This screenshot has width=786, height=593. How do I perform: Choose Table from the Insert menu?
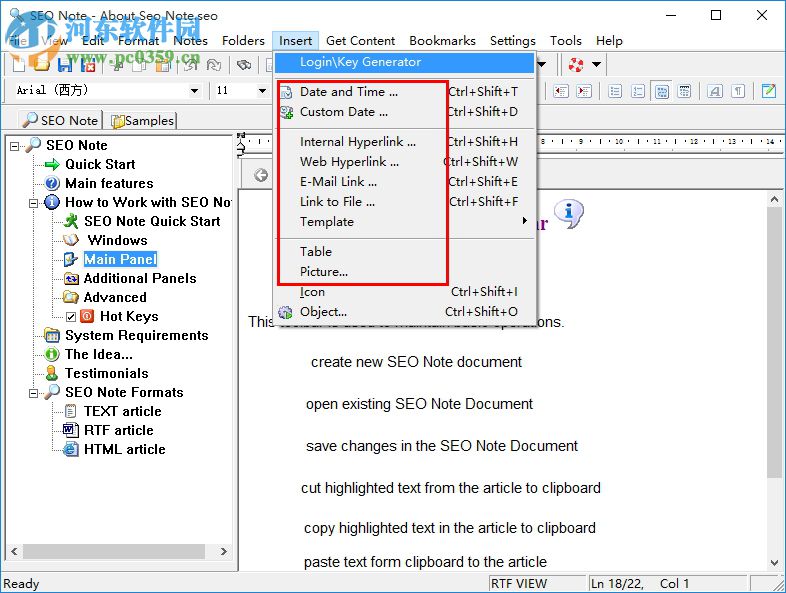pos(405,252)
